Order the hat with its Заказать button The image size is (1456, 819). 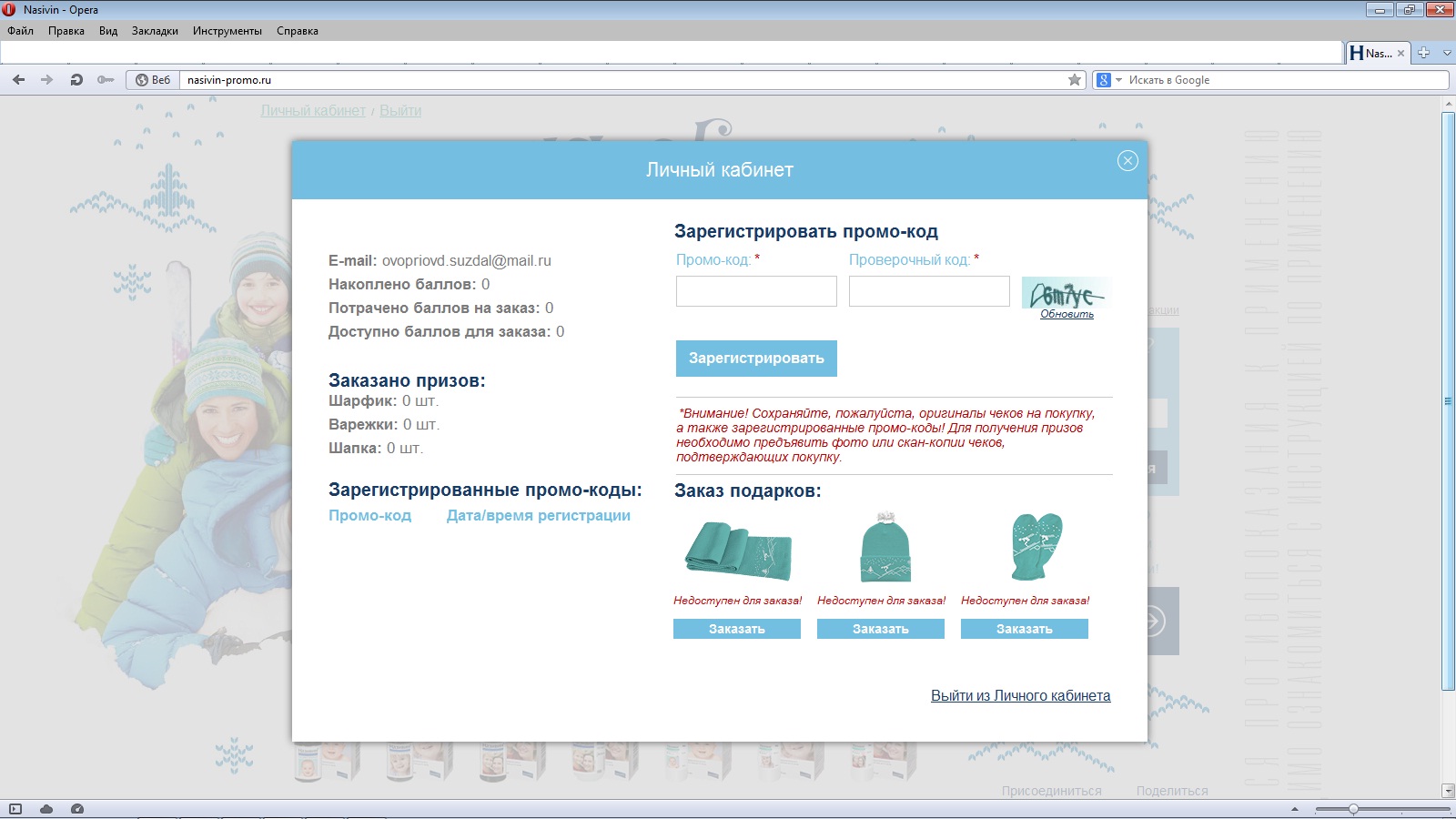[x=881, y=629]
